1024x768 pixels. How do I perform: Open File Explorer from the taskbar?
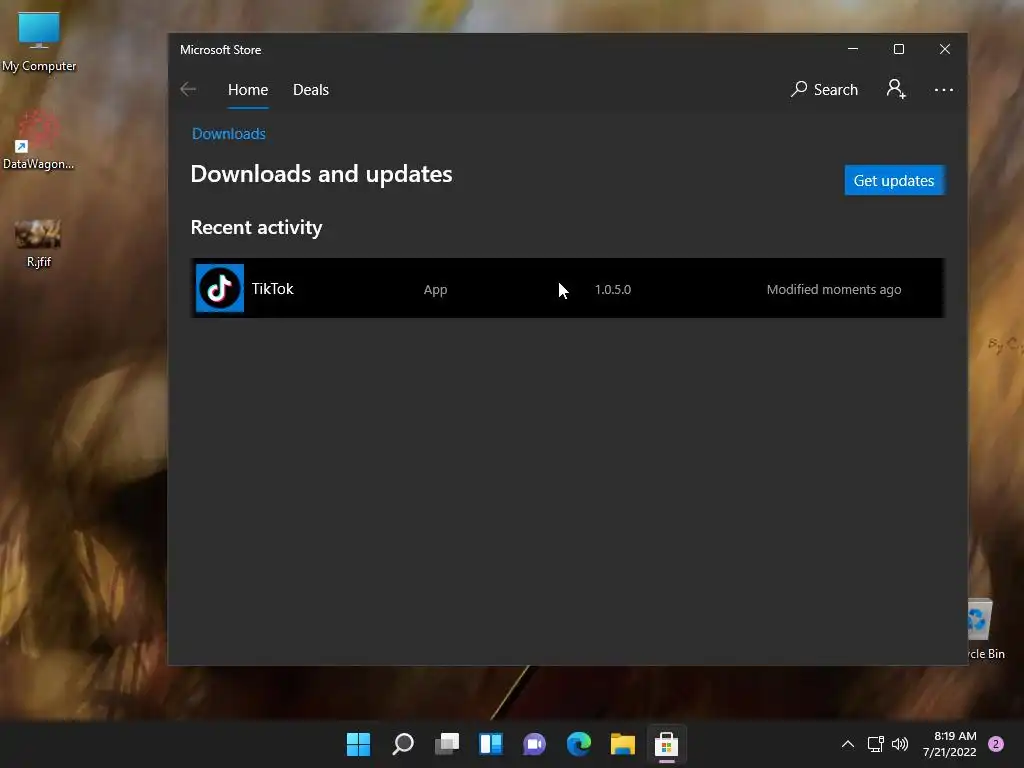(622, 744)
